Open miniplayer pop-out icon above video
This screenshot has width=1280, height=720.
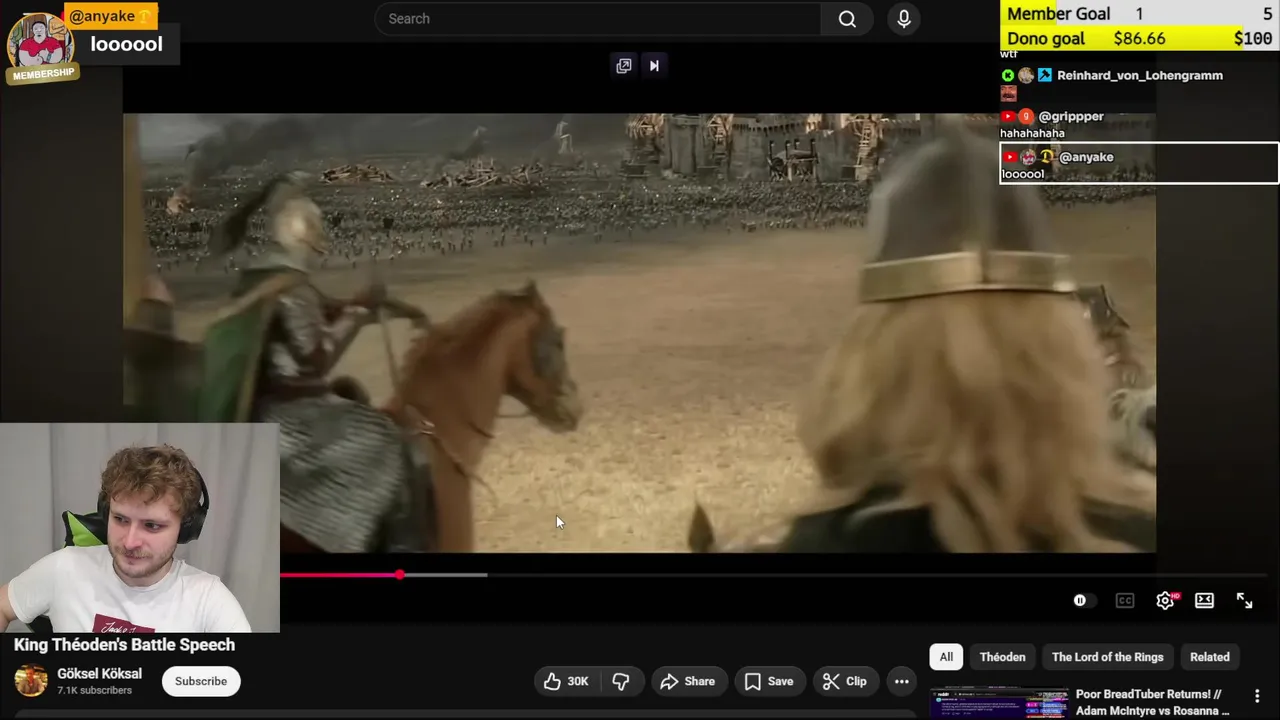(624, 66)
